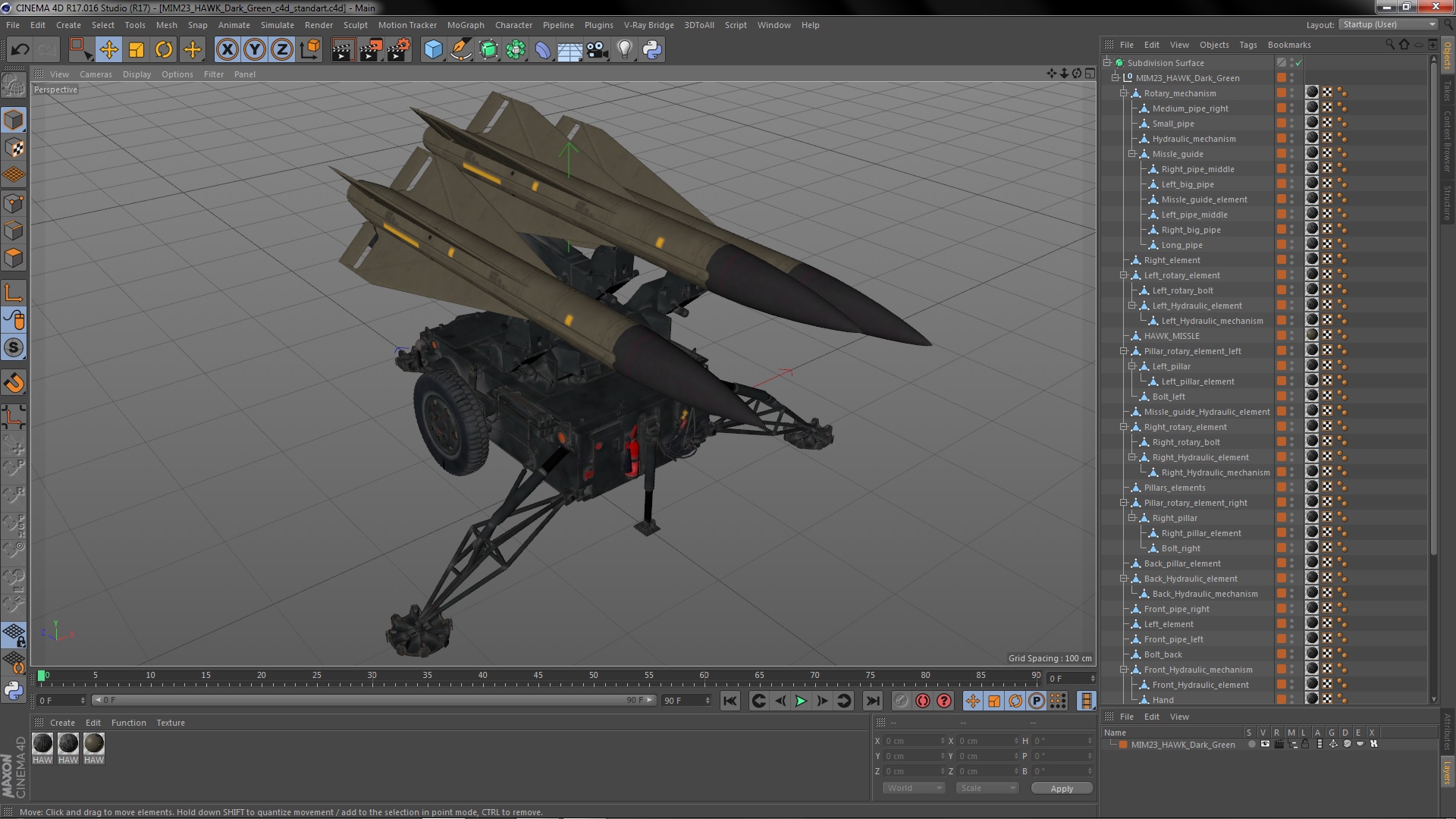Open the Plugins menu

tap(598, 25)
